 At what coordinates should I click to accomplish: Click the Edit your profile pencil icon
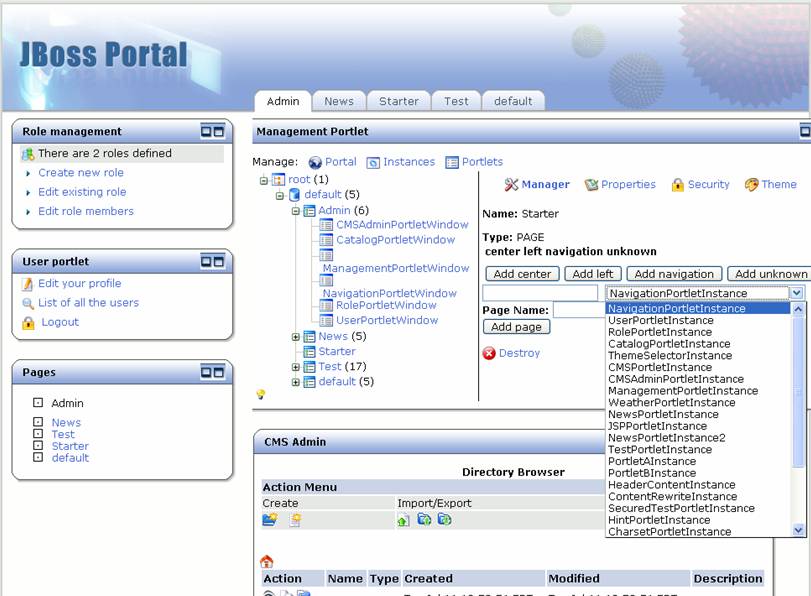(27, 284)
